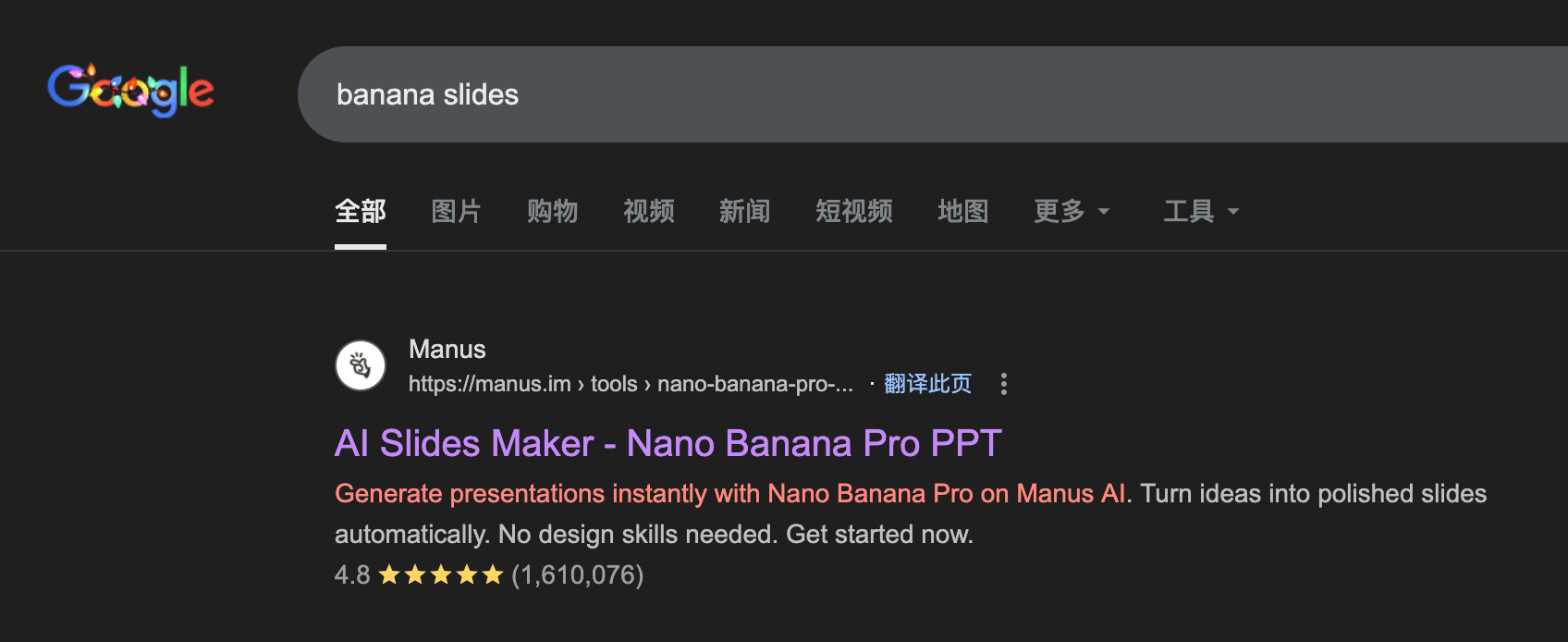Image resolution: width=1568 pixels, height=642 pixels.
Task: Open the 购物 (Shopping) tab
Action: point(553,212)
